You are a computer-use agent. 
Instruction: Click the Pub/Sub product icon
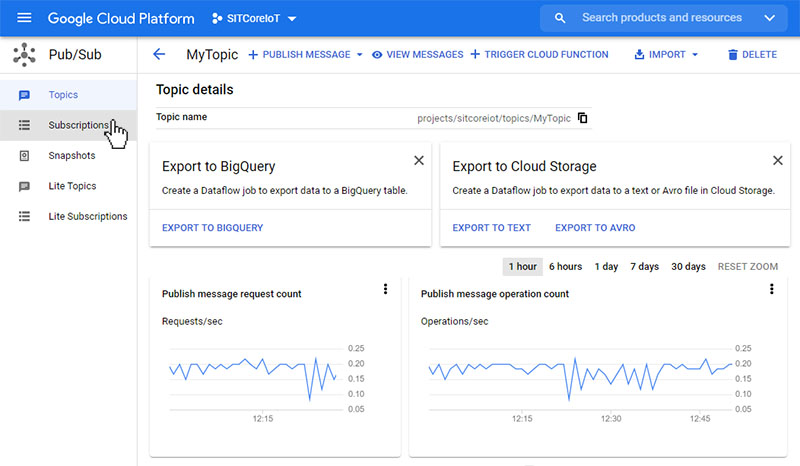pos(24,55)
